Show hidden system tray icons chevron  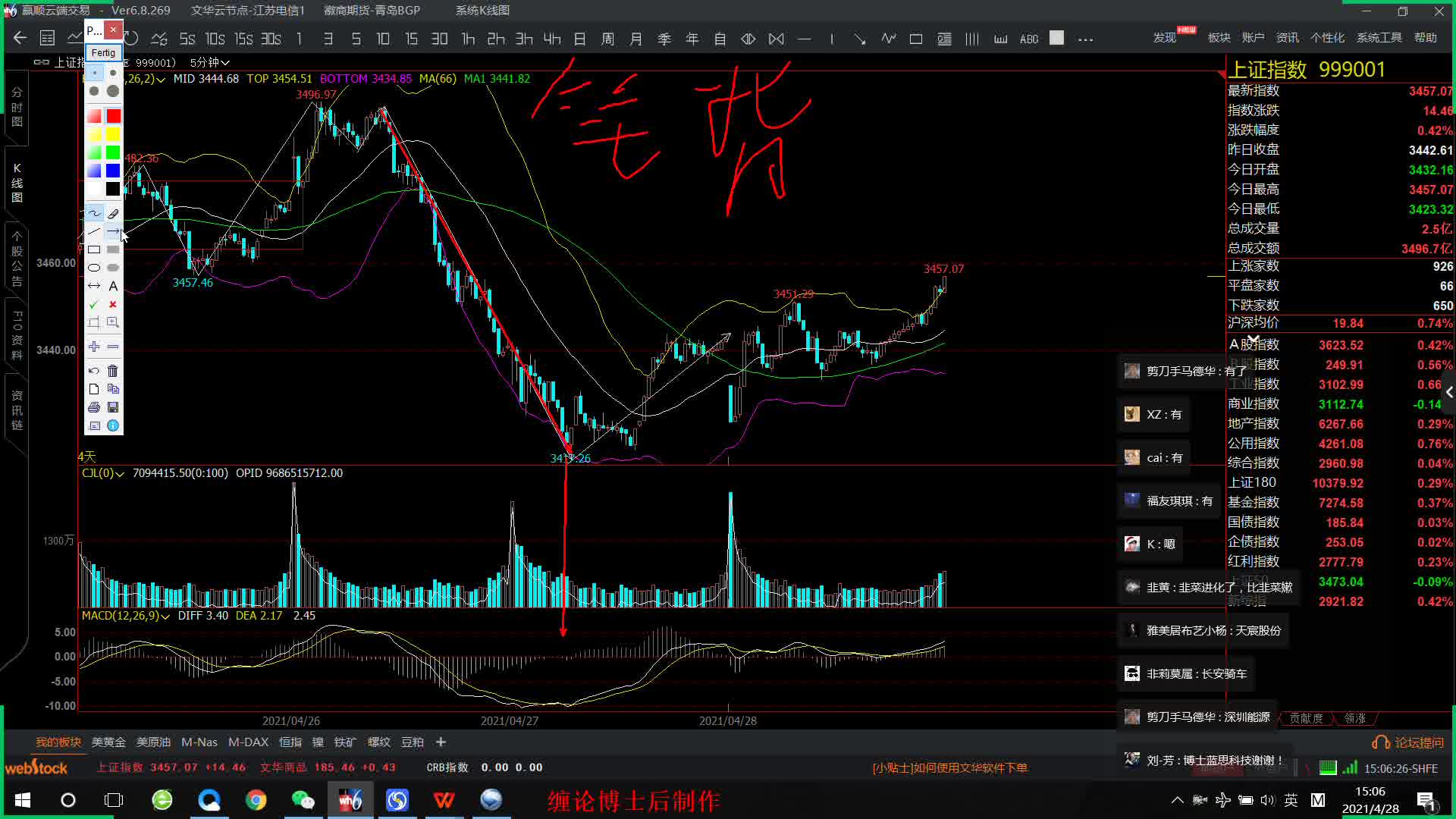[x=1177, y=799]
